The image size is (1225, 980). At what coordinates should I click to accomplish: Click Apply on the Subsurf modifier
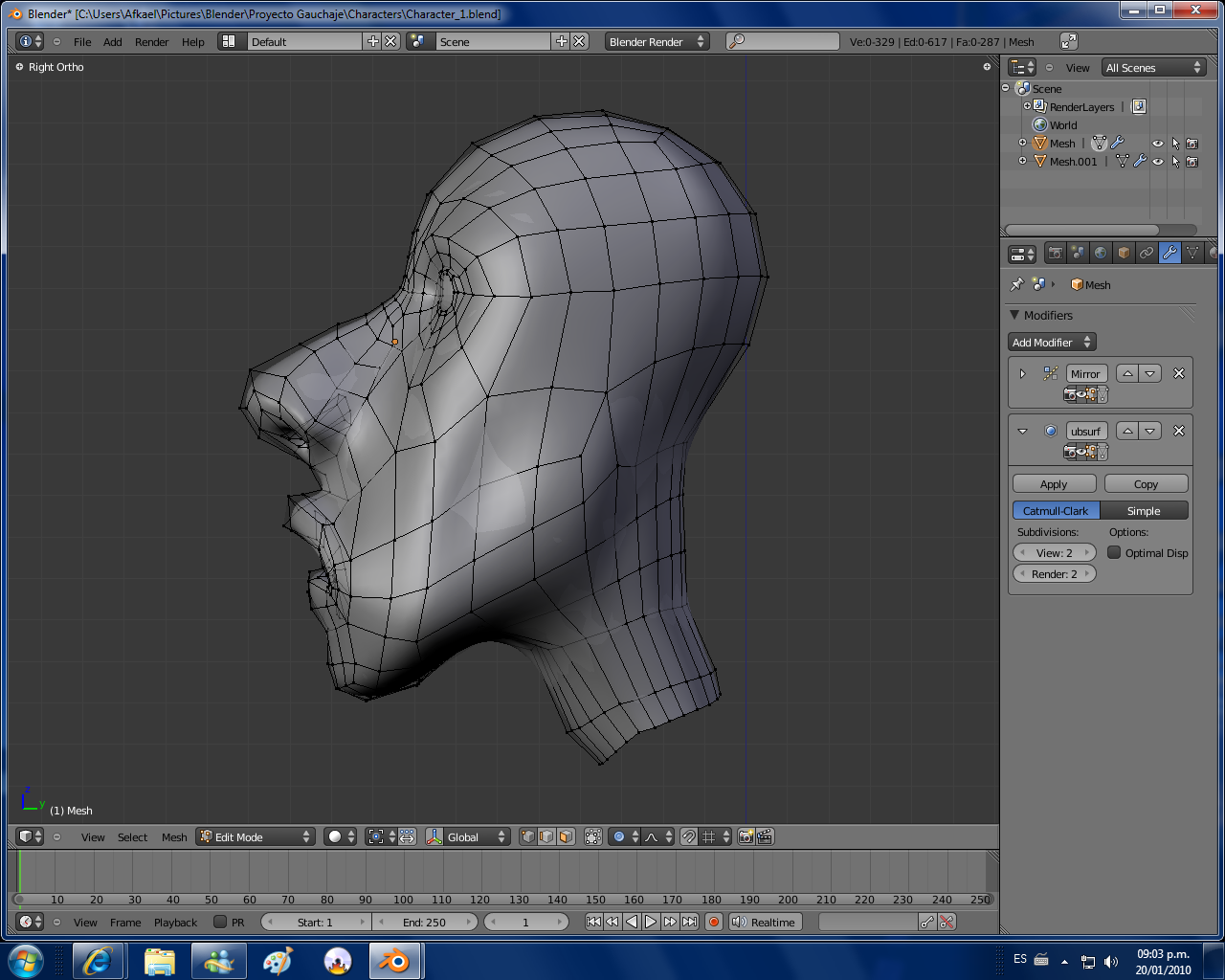[x=1054, y=484]
